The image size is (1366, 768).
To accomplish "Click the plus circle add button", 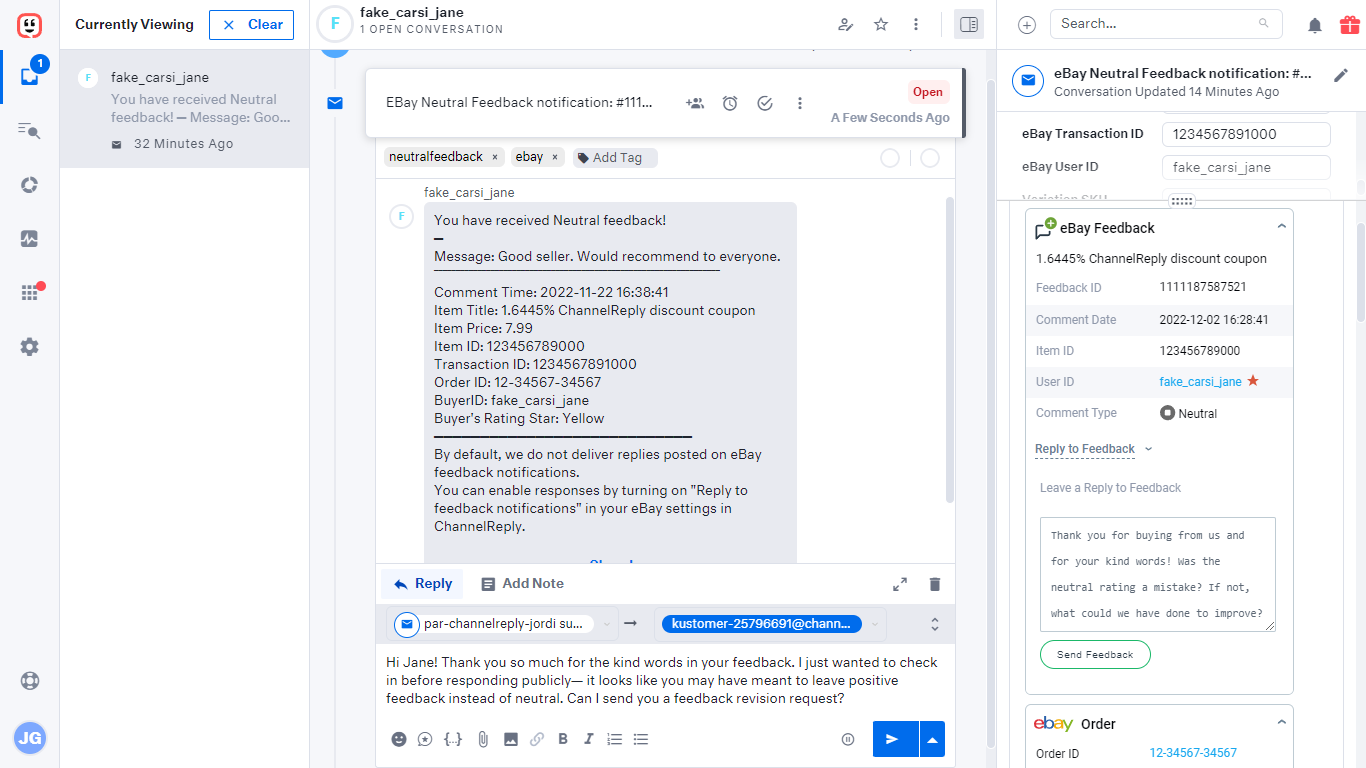I will [1027, 25].
